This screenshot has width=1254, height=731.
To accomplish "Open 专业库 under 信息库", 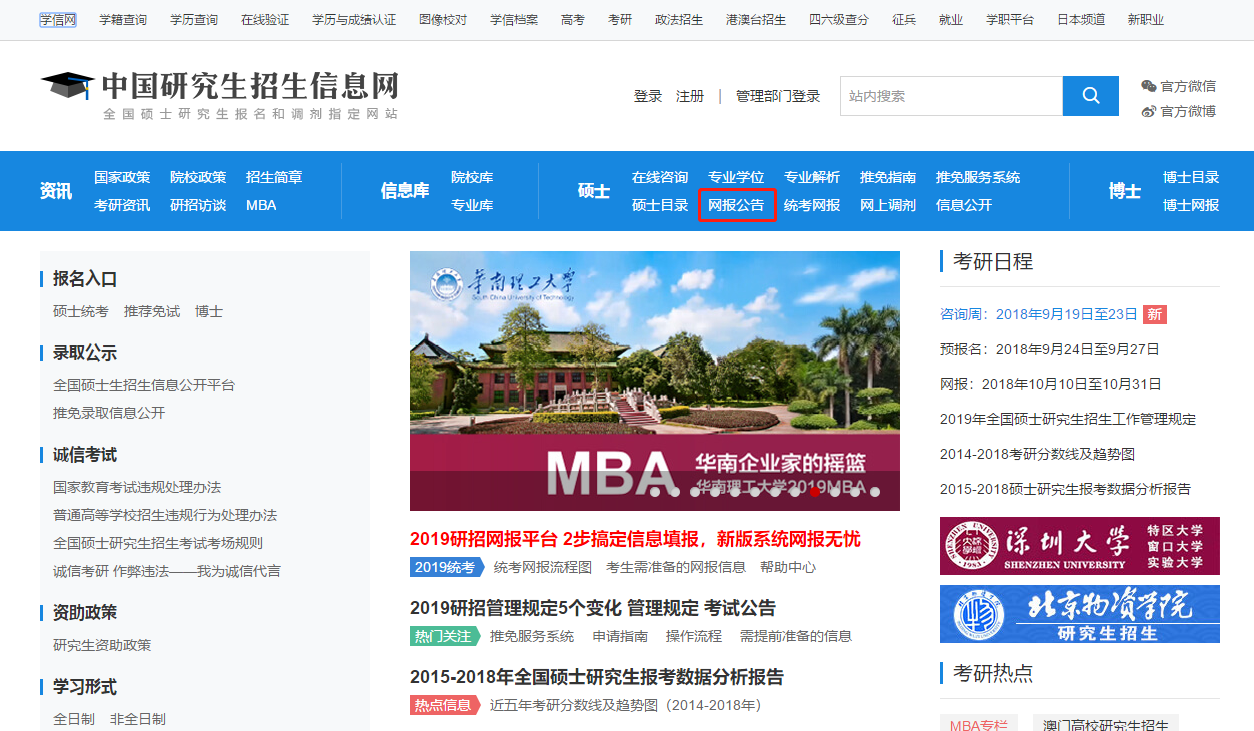I will coord(472,205).
